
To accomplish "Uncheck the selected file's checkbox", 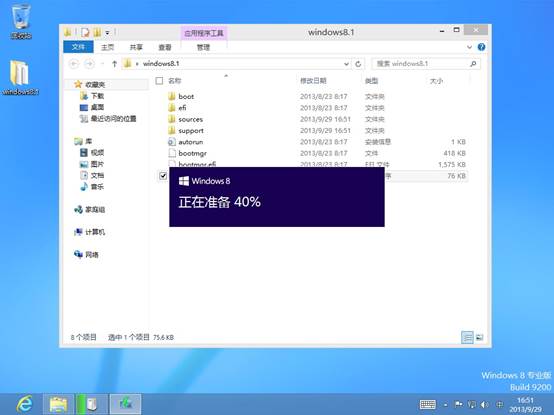I will (x=163, y=176).
